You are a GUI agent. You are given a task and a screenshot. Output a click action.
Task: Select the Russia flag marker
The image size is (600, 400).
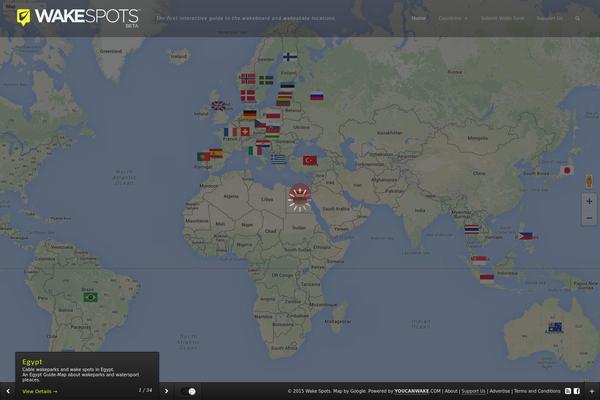(316, 96)
